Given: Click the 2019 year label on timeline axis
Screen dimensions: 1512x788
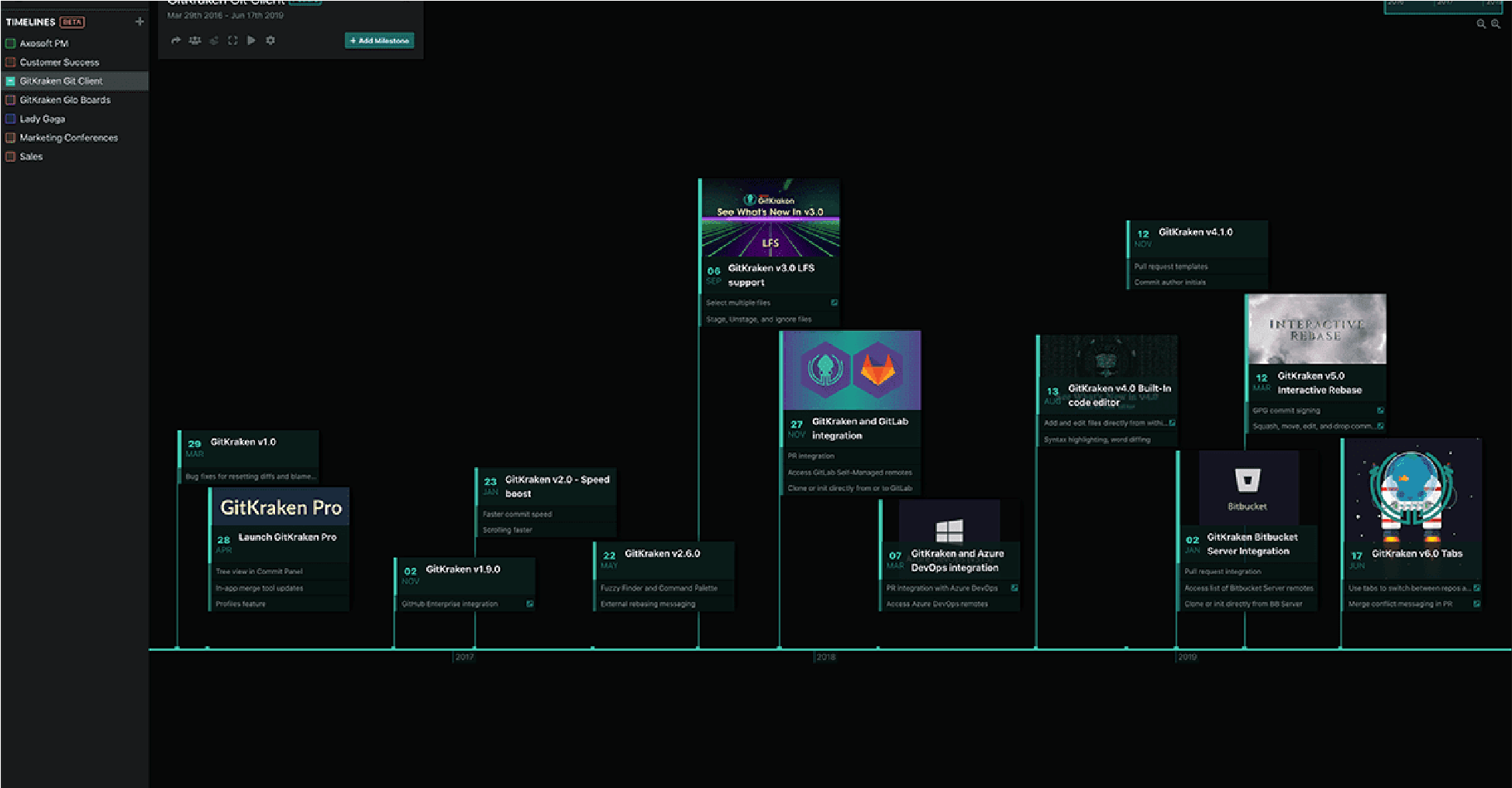Looking at the screenshot, I should tap(1187, 657).
